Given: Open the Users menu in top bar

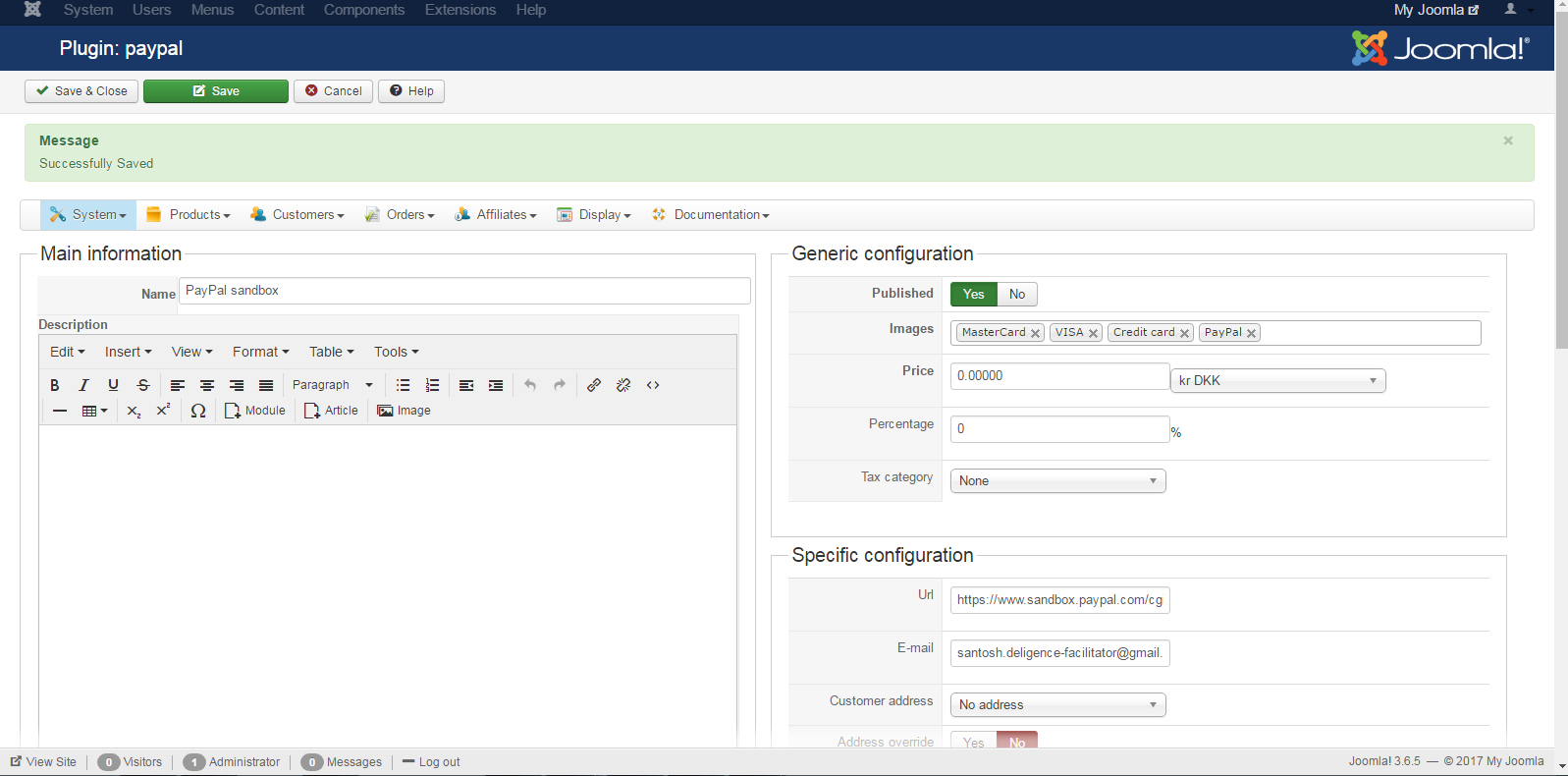Looking at the screenshot, I should tap(151, 10).
